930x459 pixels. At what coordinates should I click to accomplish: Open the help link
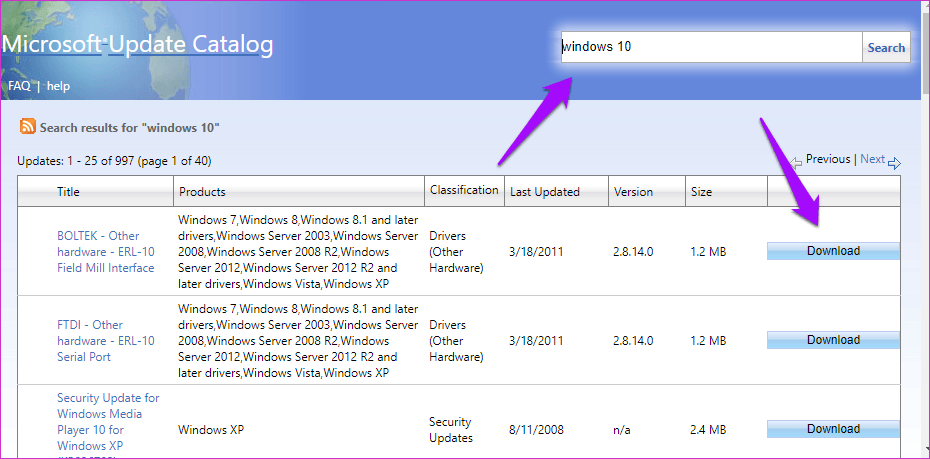[59, 86]
